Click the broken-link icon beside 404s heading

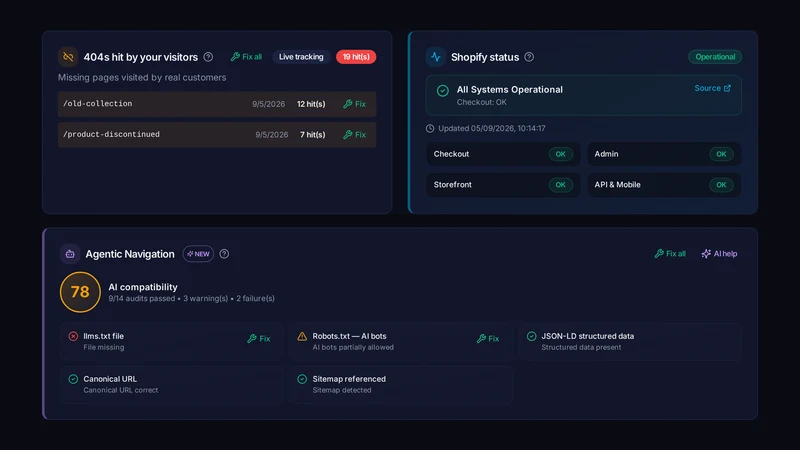click(x=68, y=57)
